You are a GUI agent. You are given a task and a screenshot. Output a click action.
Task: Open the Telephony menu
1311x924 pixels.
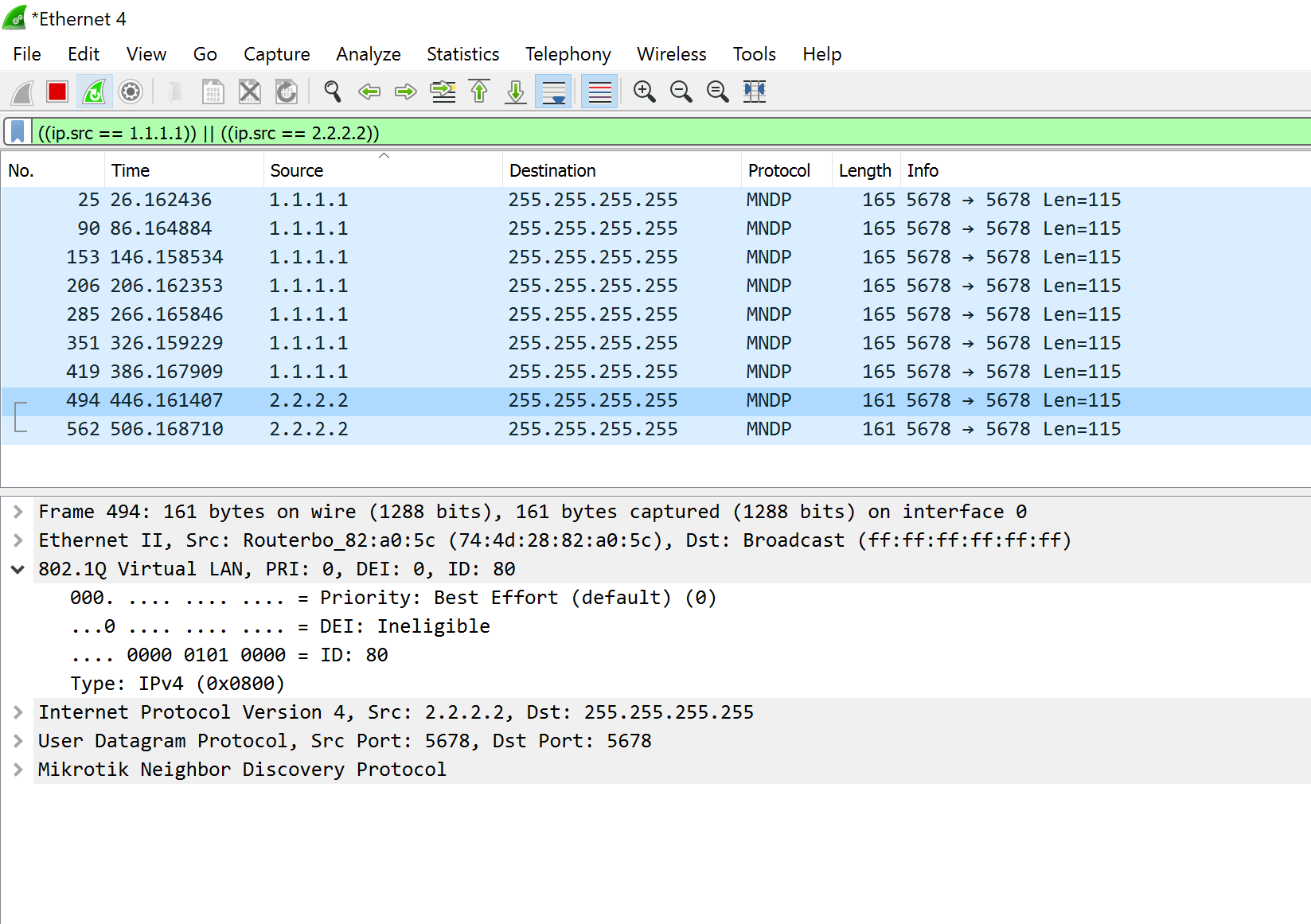pyautogui.click(x=568, y=54)
